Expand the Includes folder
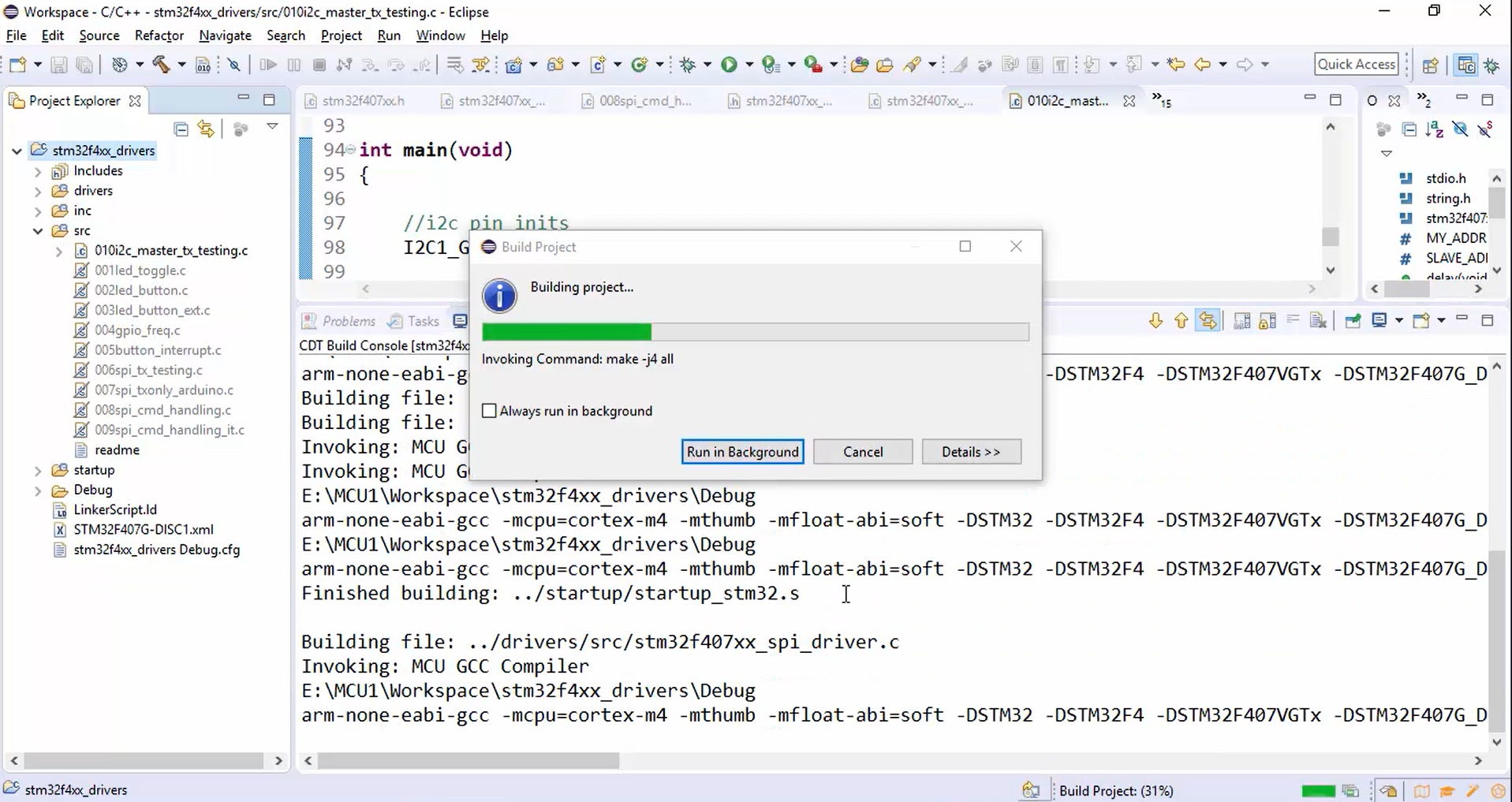Image resolution: width=1512 pixels, height=802 pixels. coord(38,171)
